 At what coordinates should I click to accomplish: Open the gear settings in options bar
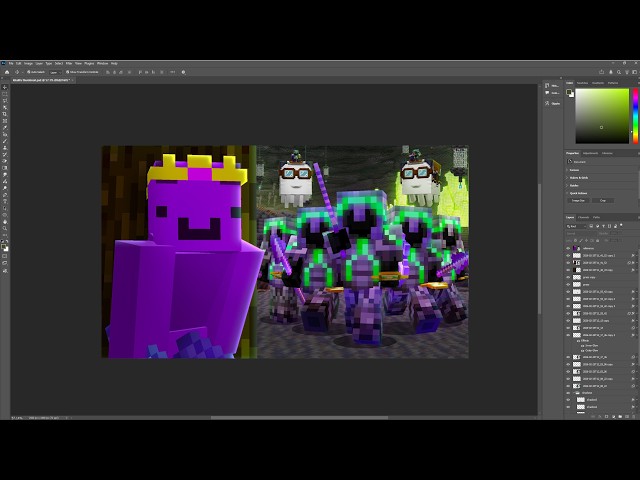(183, 72)
